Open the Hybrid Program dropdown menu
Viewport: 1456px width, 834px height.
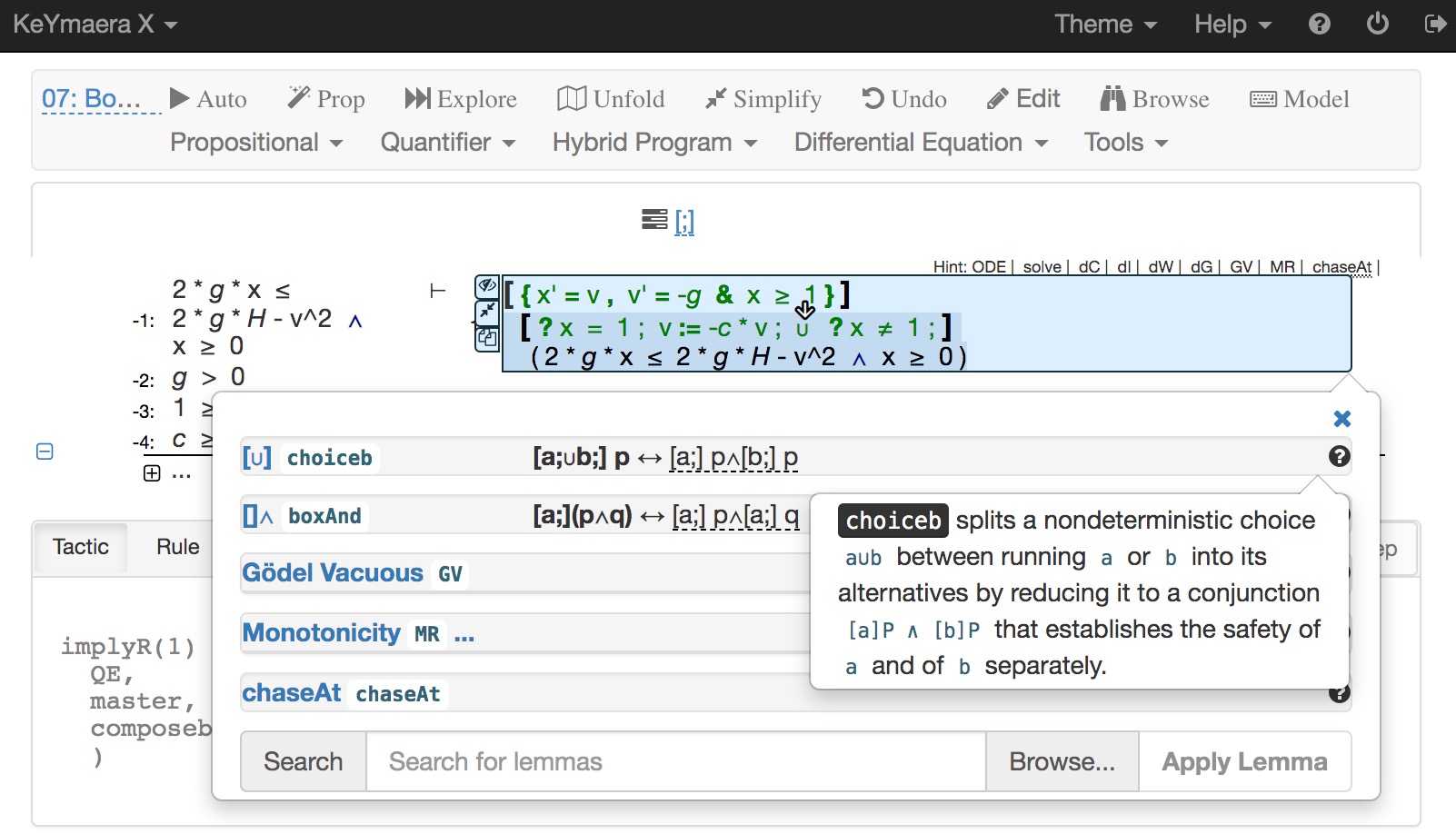click(654, 143)
